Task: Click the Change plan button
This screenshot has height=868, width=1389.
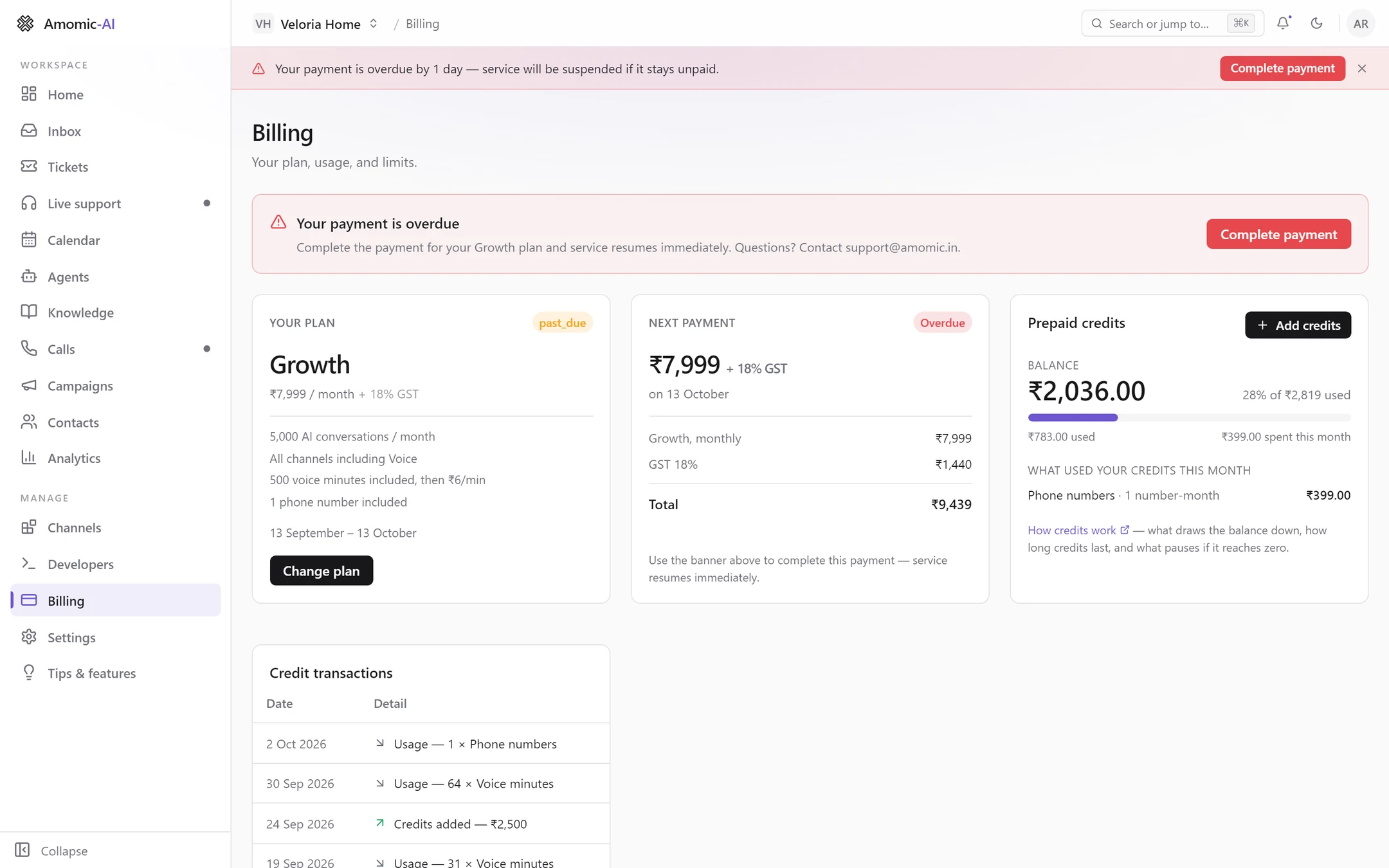Action: point(322,571)
